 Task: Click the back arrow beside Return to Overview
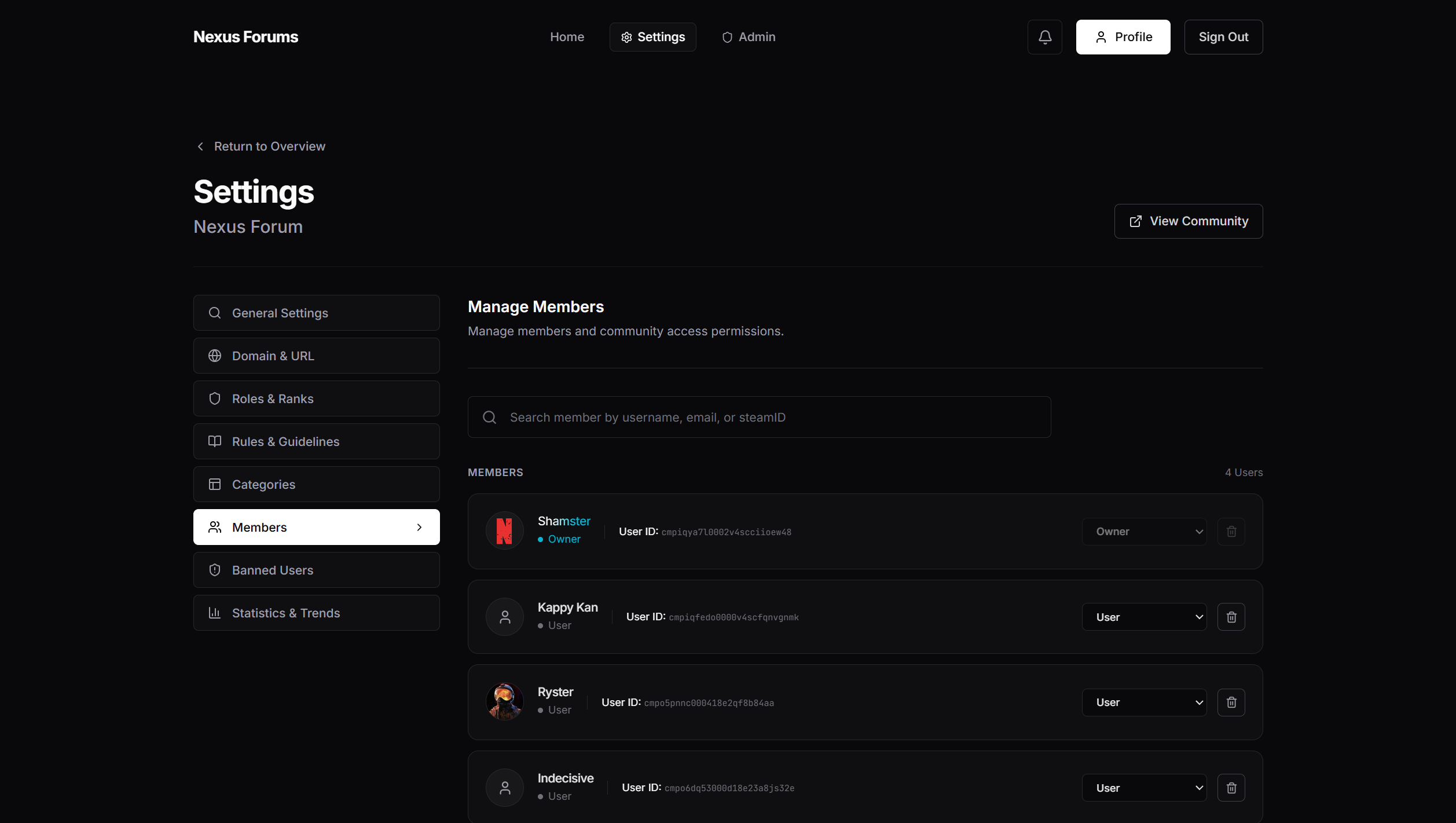pos(200,147)
